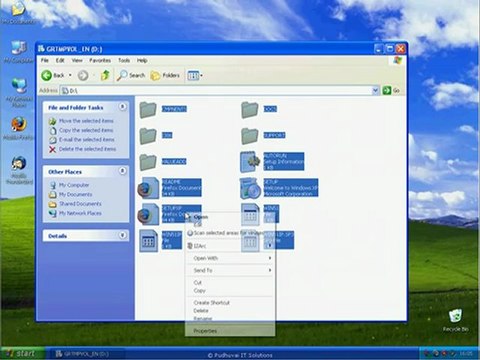Expand the Details panel
Image resolution: width=480 pixels, height=360 pixels.
(x=122, y=235)
